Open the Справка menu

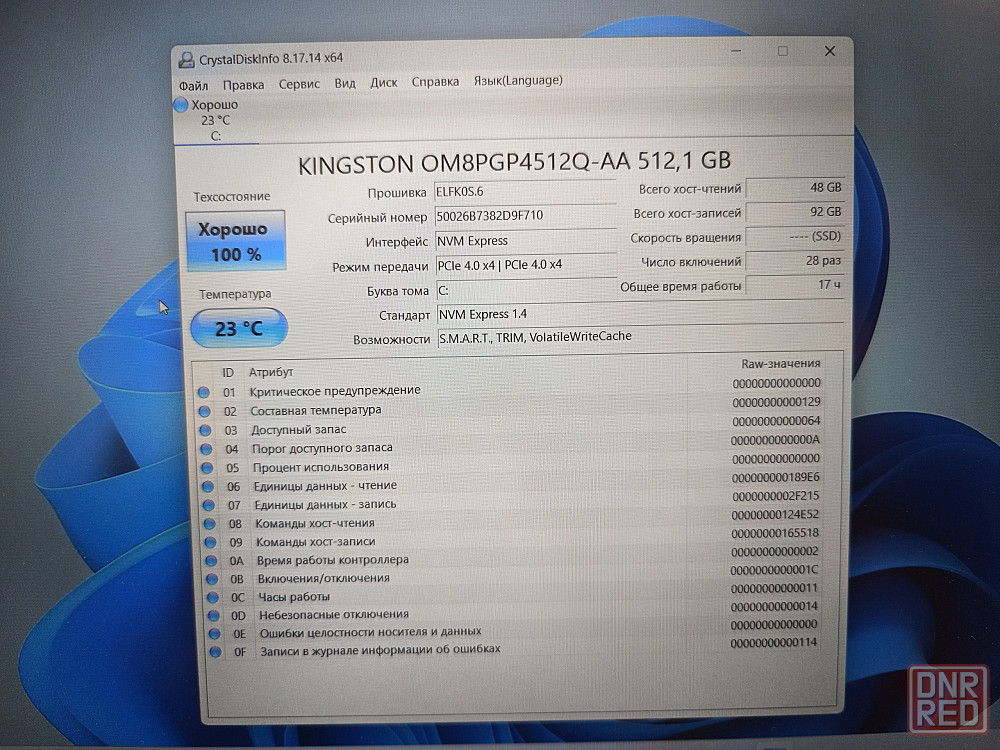point(435,82)
